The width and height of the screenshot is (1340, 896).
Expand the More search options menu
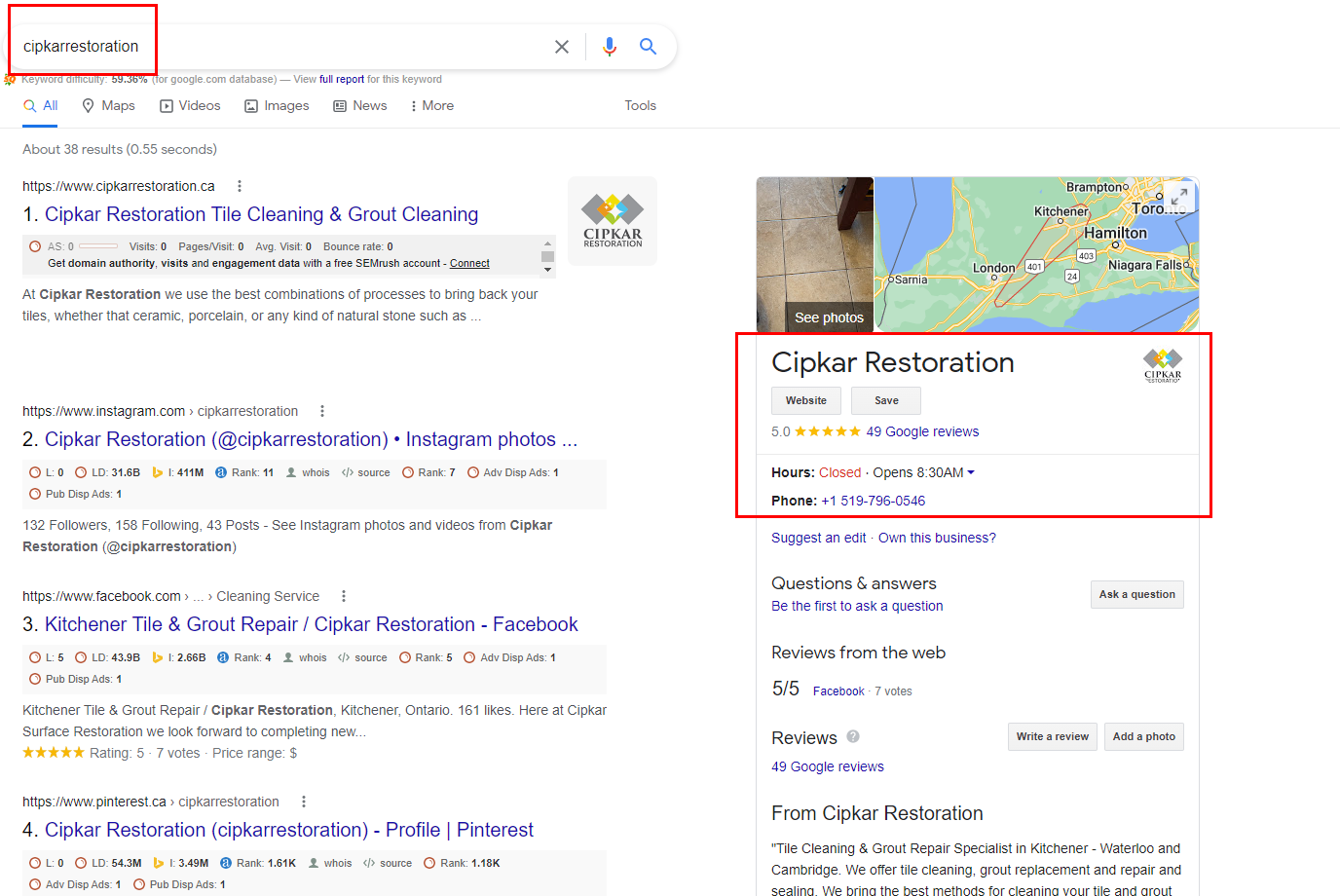pyautogui.click(x=432, y=106)
